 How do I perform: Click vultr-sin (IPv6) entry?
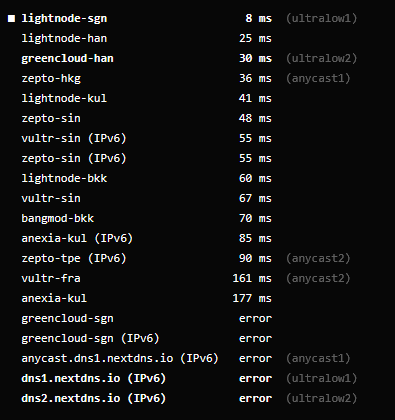(x=74, y=138)
